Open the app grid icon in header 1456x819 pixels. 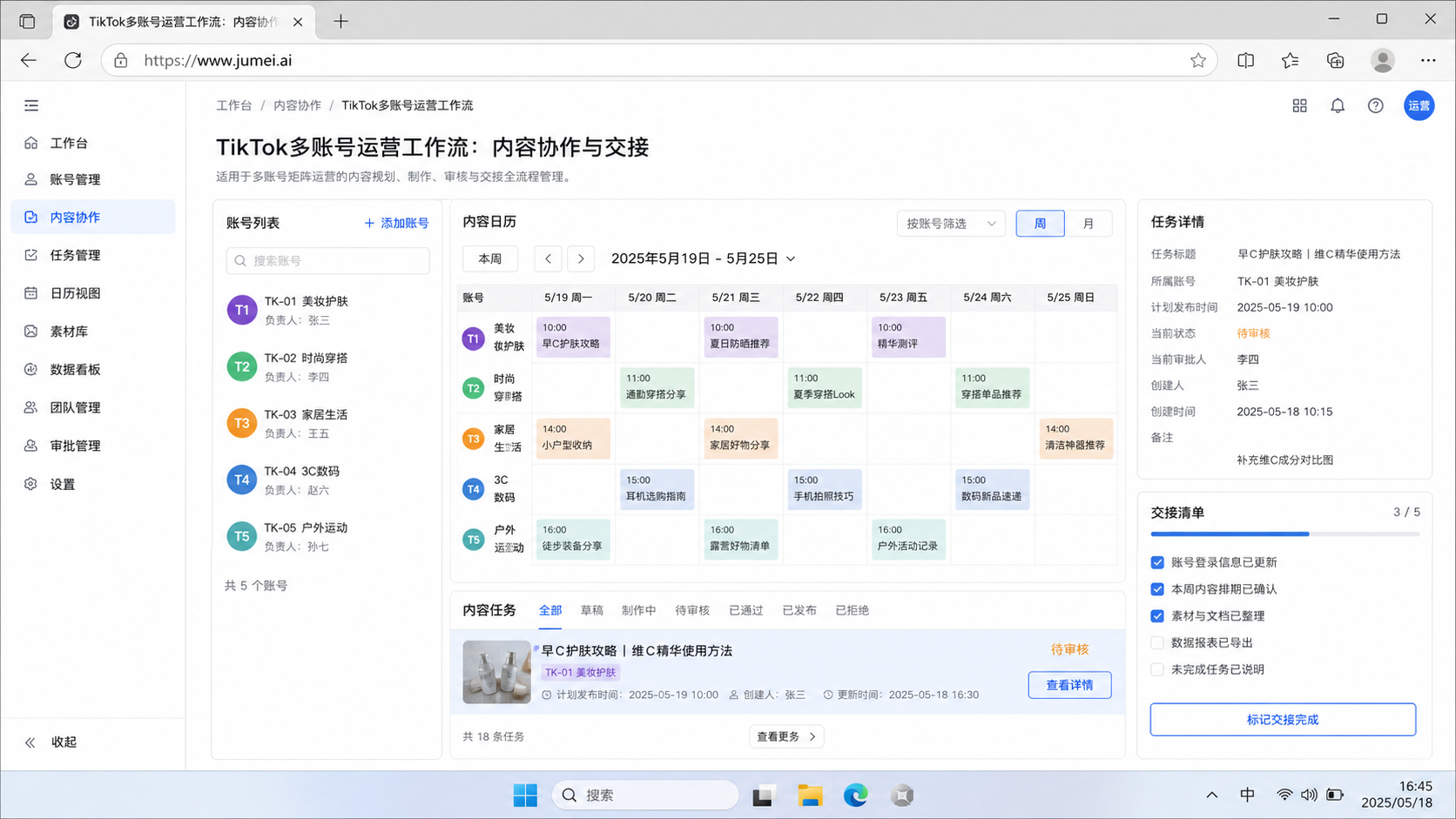pyautogui.click(x=1299, y=105)
